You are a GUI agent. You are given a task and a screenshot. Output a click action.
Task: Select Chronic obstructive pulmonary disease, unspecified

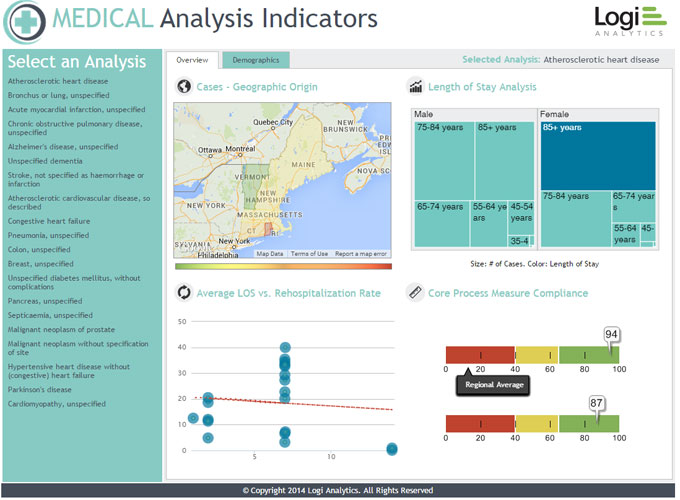[x=75, y=128]
